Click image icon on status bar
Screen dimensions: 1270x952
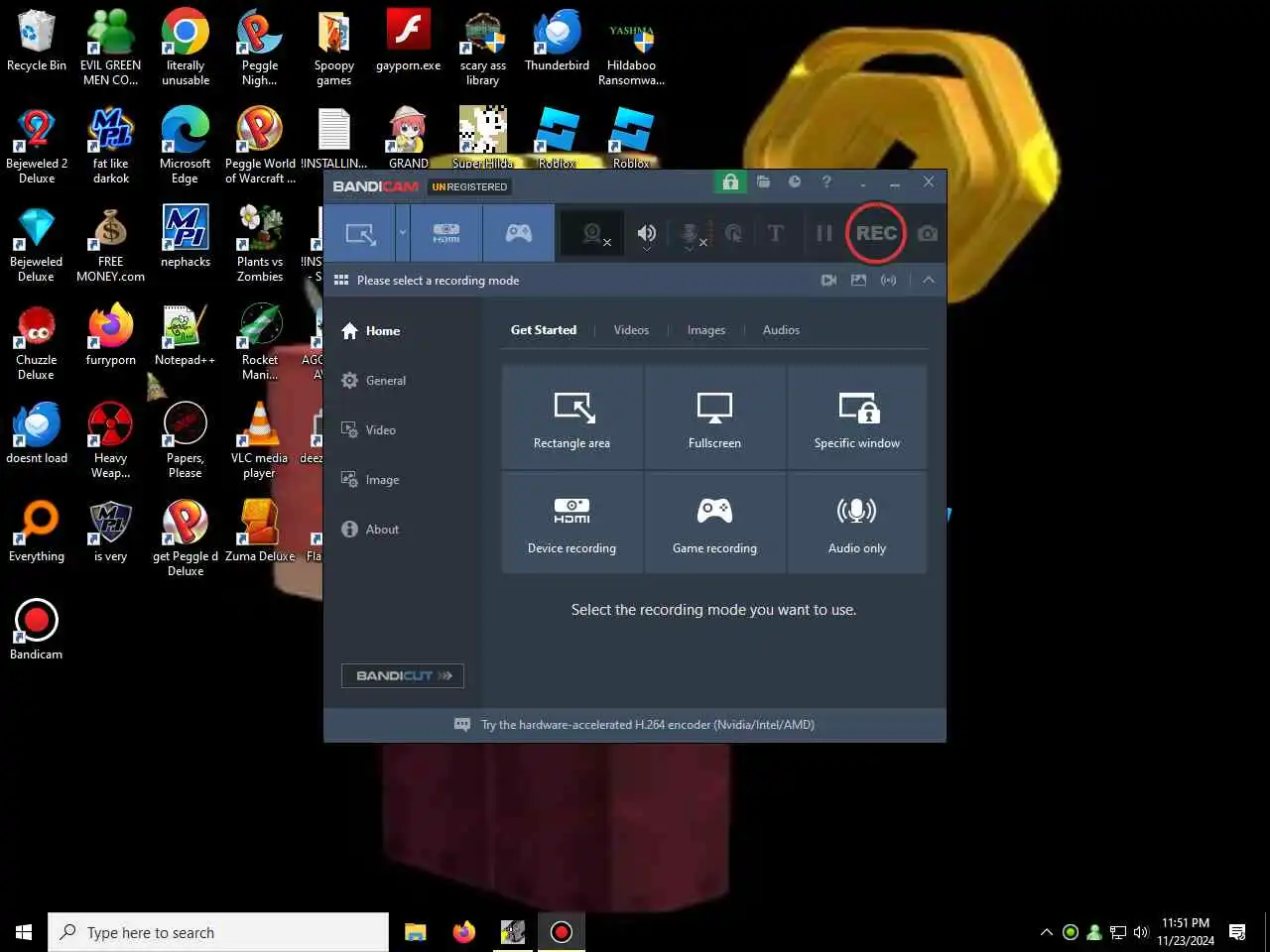pos(859,281)
